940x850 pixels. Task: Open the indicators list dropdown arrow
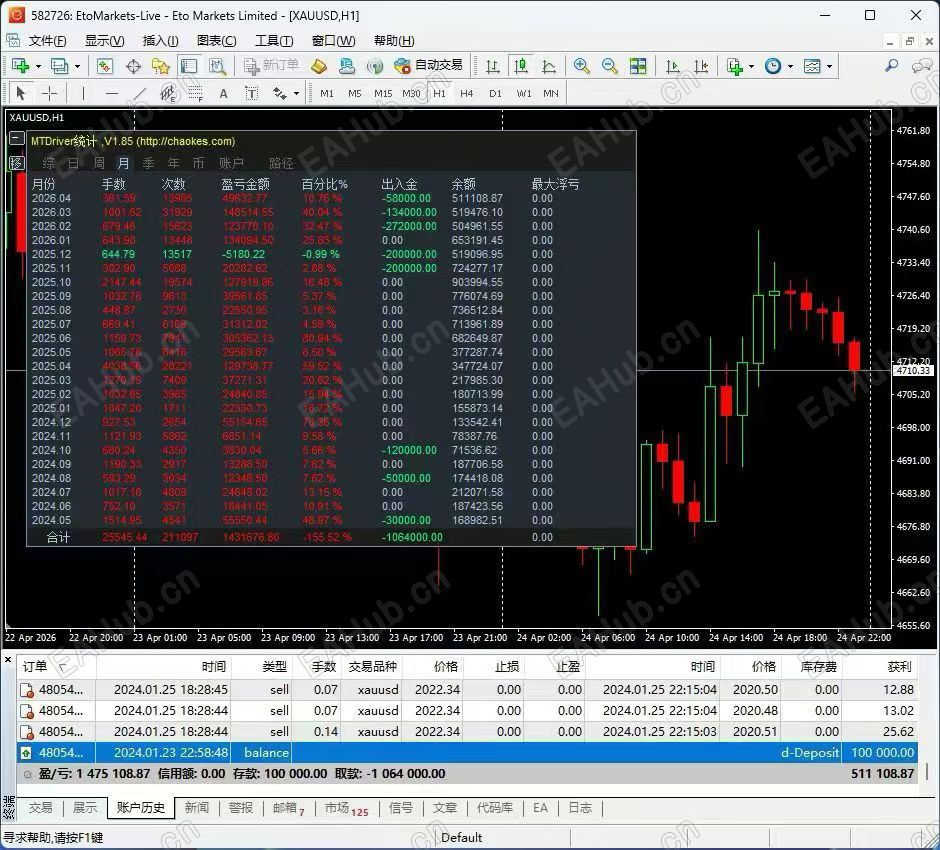tap(751, 67)
